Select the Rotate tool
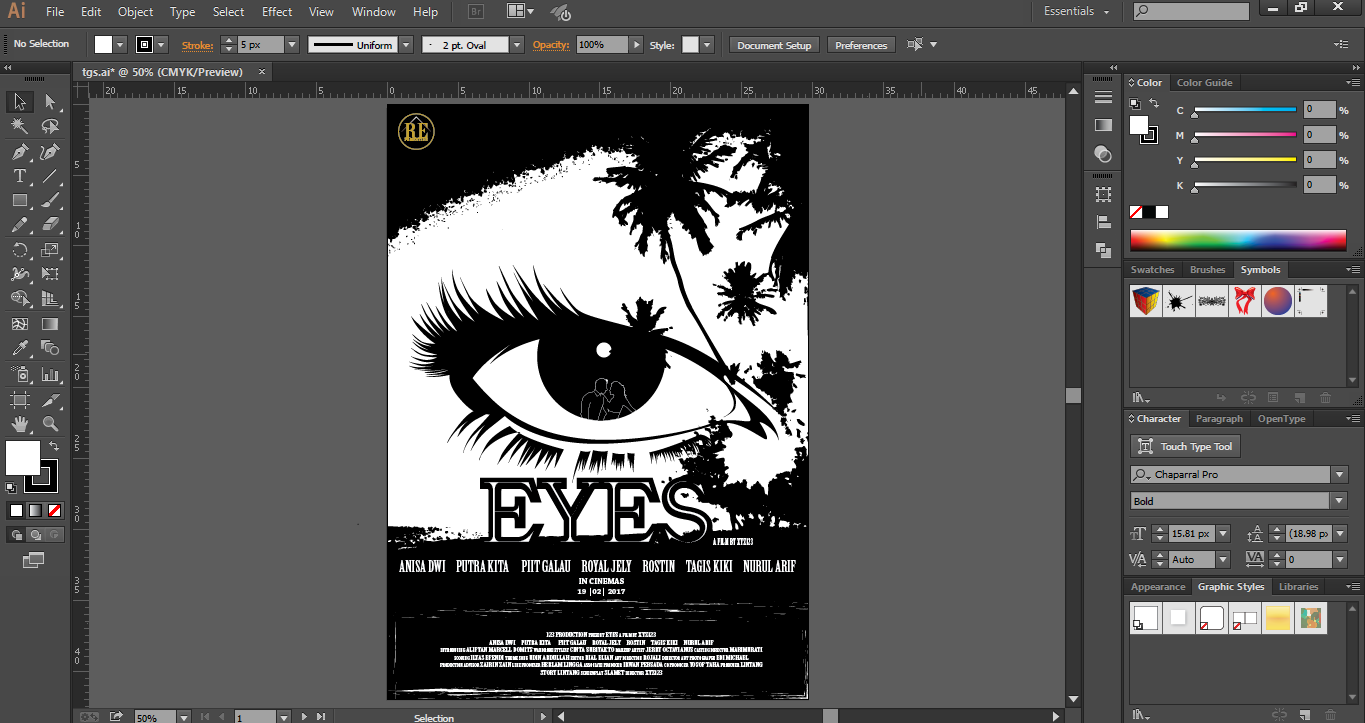The width and height of the screenshot is (1365, 723). (19, 250)
